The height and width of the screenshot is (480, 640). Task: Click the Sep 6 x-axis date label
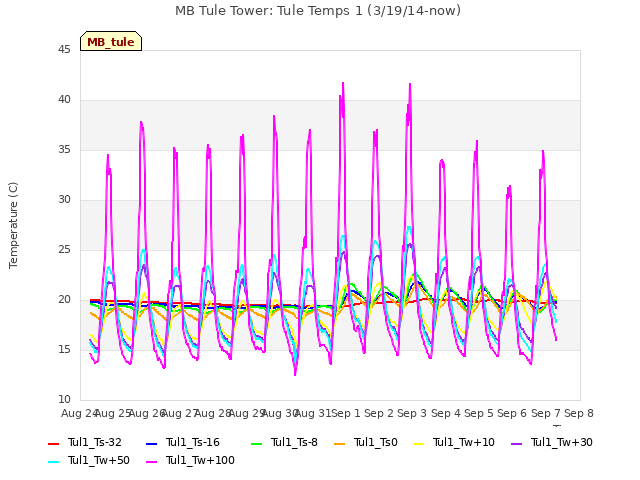(x=512, y=413)
